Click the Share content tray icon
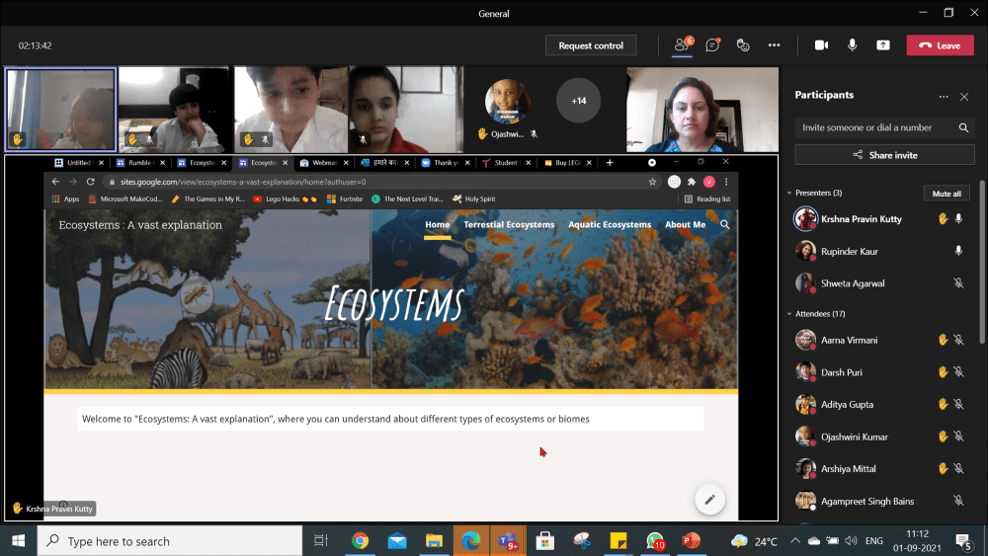Screen dimensions: 988x556 883,45
